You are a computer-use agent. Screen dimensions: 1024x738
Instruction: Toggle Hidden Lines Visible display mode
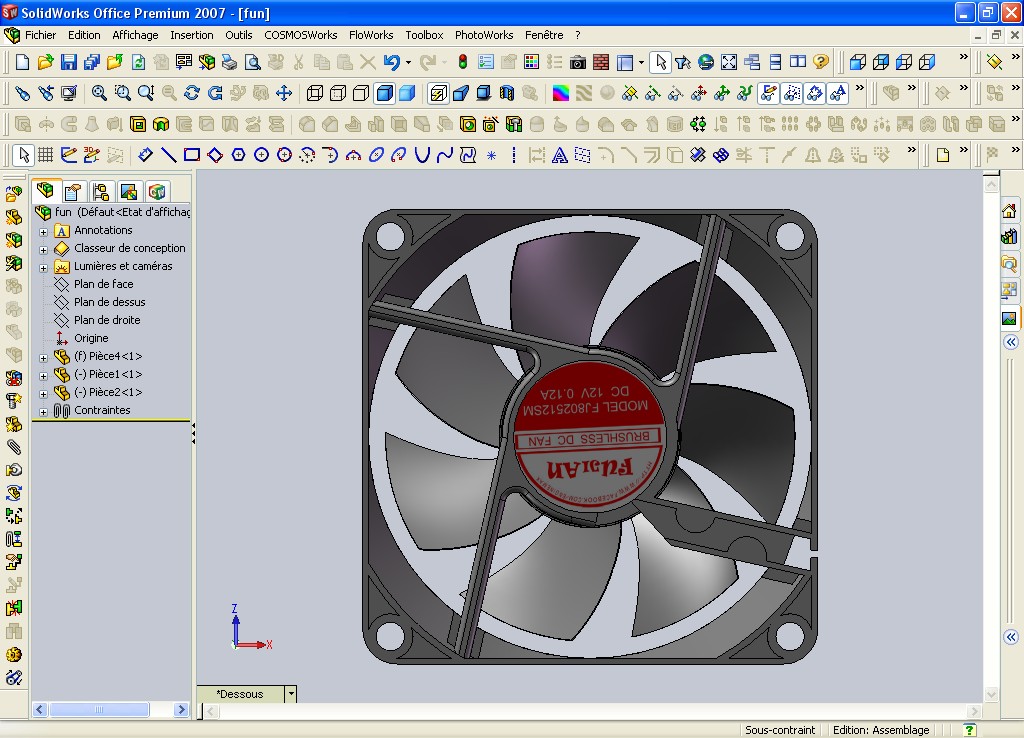(x=338, y=93)
